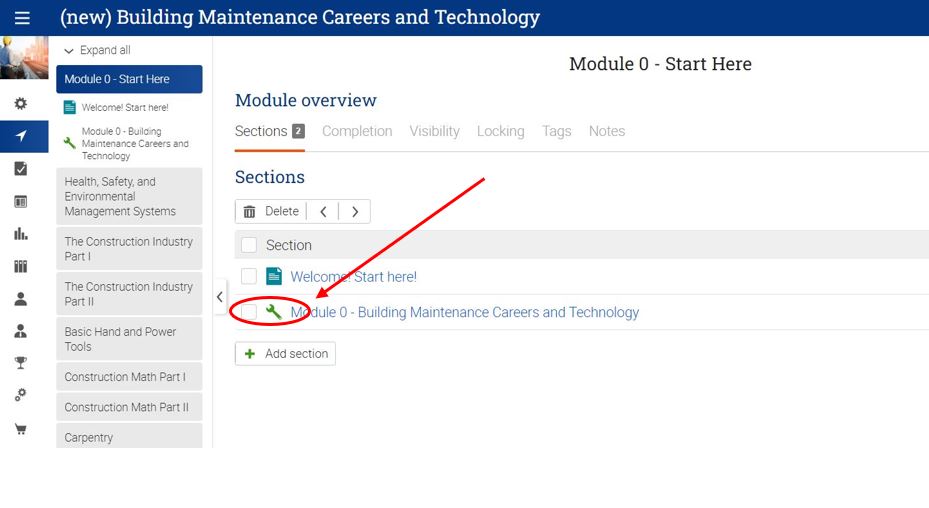929x508 pixels.
Task: Select the Carpentry module in sidebar
Action: pos(89,438)
